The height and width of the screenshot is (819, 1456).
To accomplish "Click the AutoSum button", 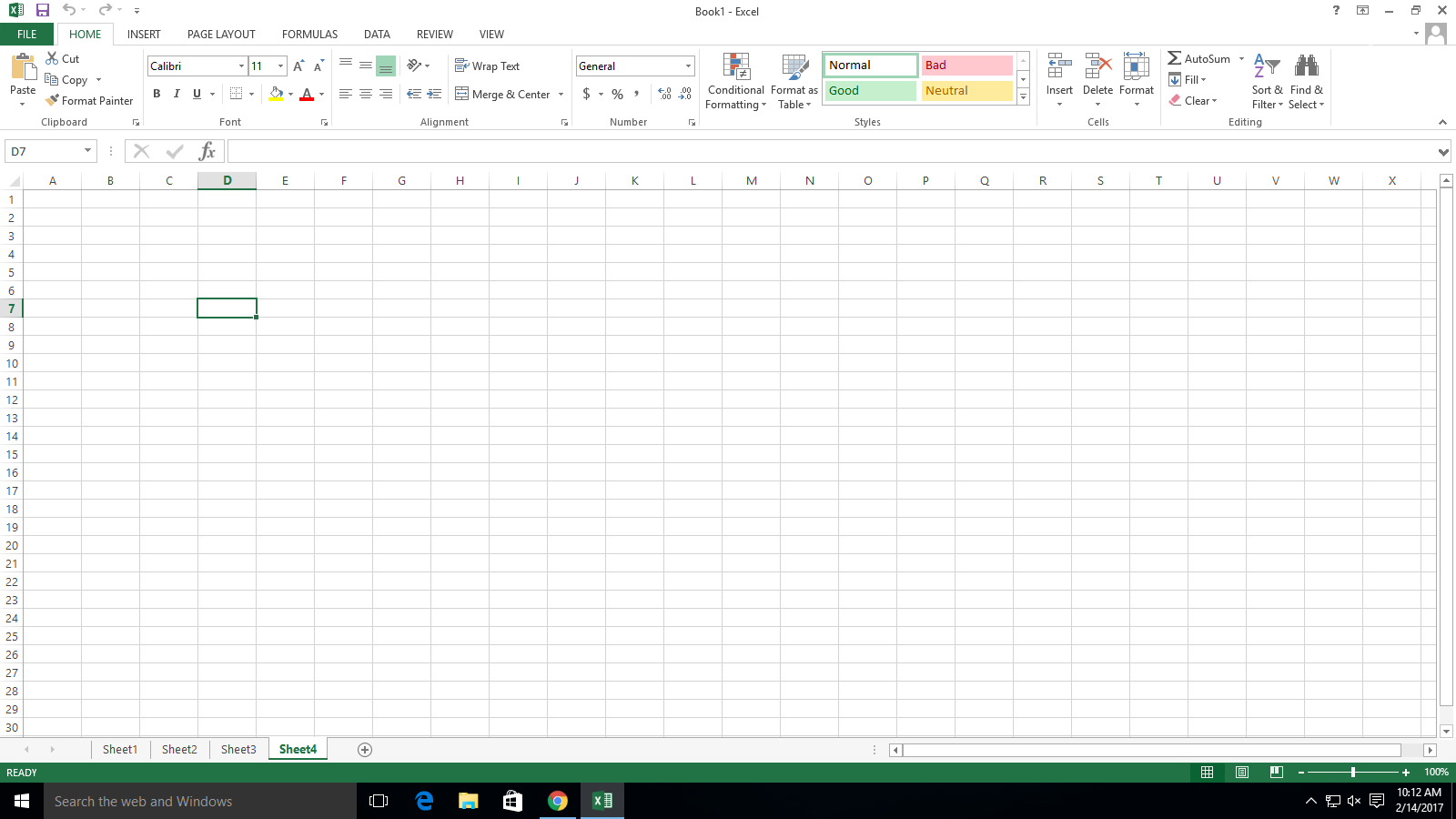I will (x=1198, y=58).
